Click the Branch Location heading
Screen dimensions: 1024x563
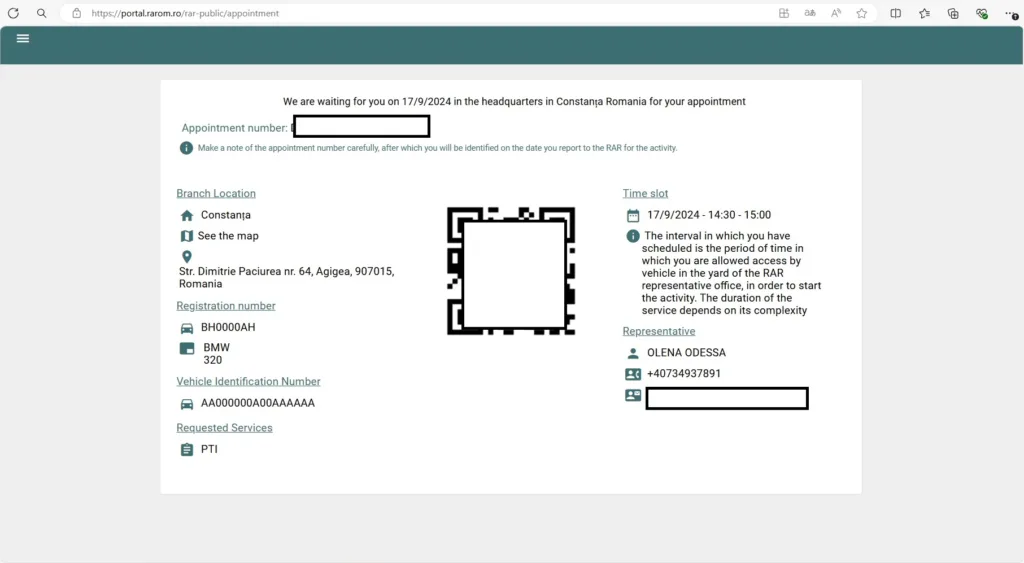[x=216, y=194]
